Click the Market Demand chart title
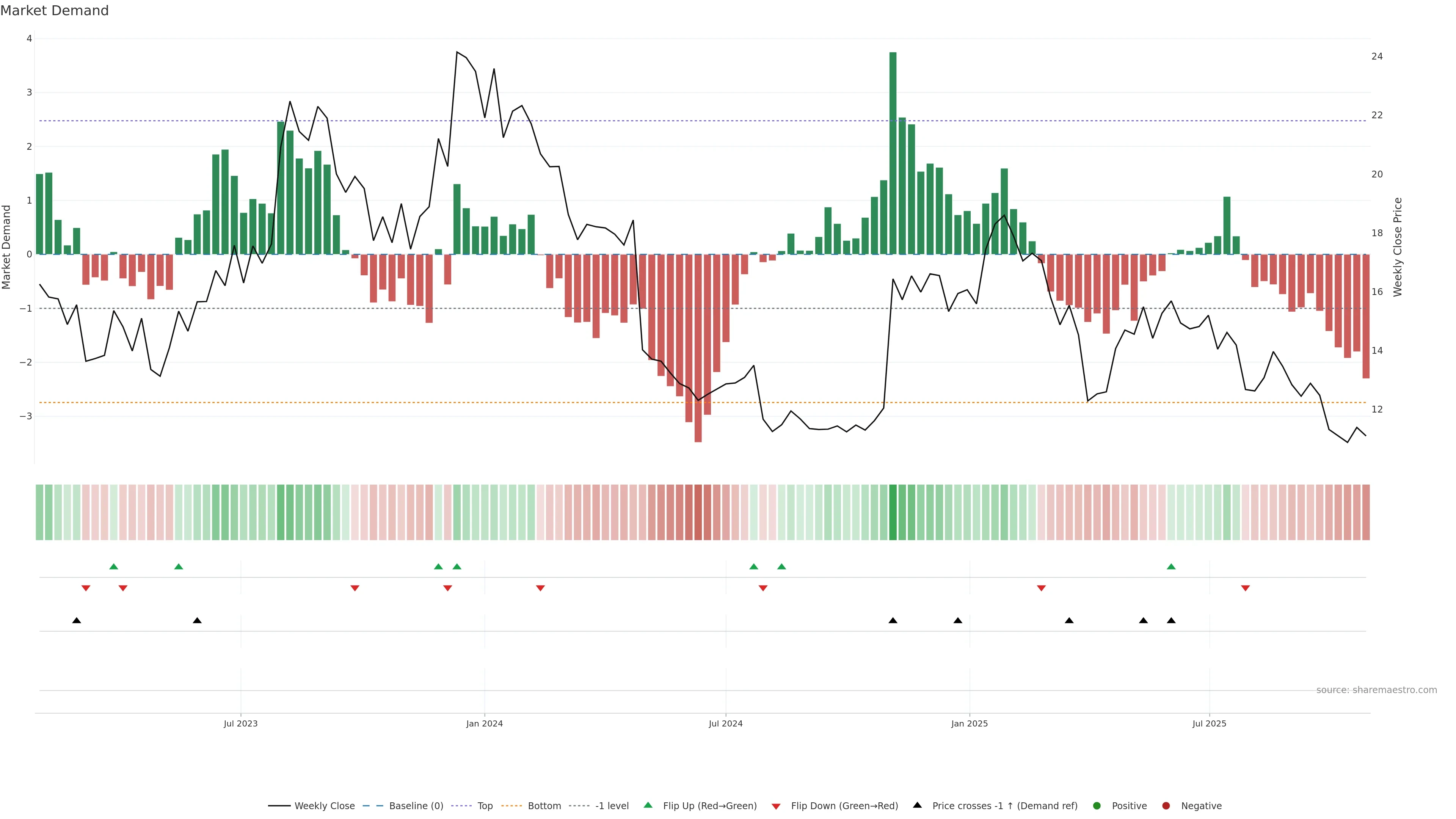Image resolution: width=1456 pixels, height=819 pixels. pos(54,11)
